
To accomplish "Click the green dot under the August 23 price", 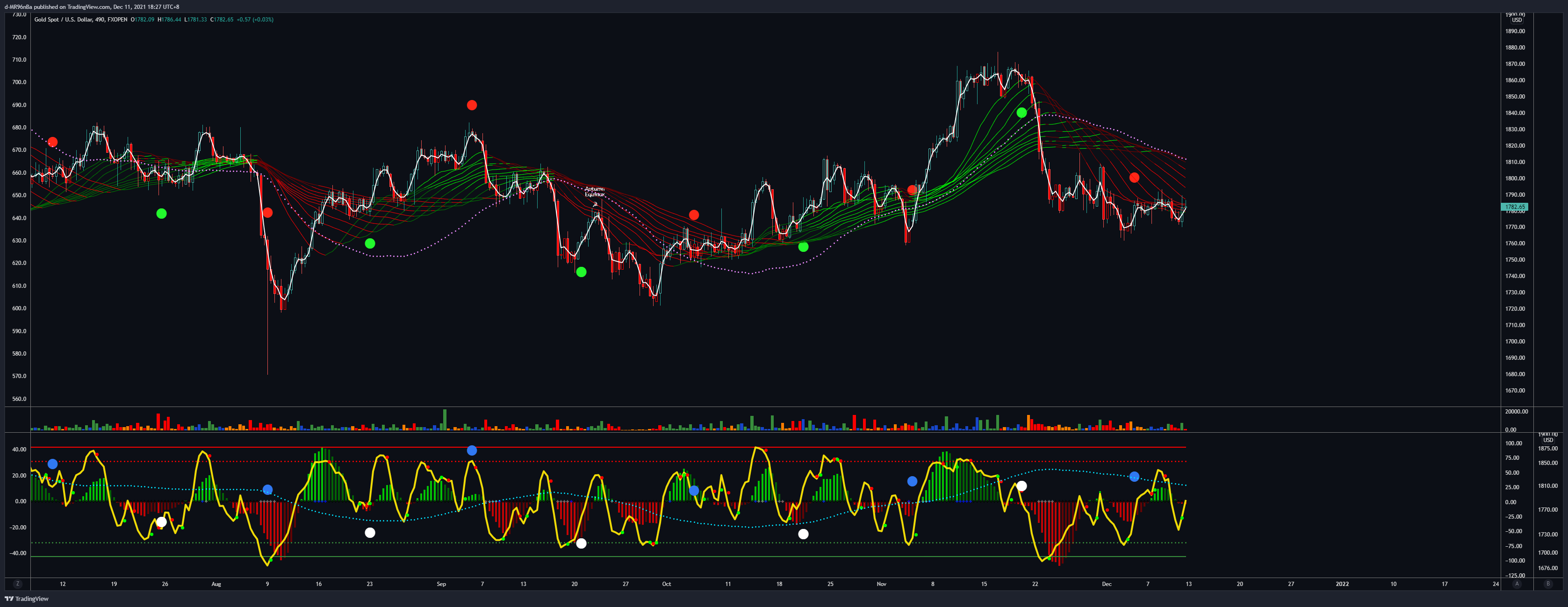I will 370,243.
